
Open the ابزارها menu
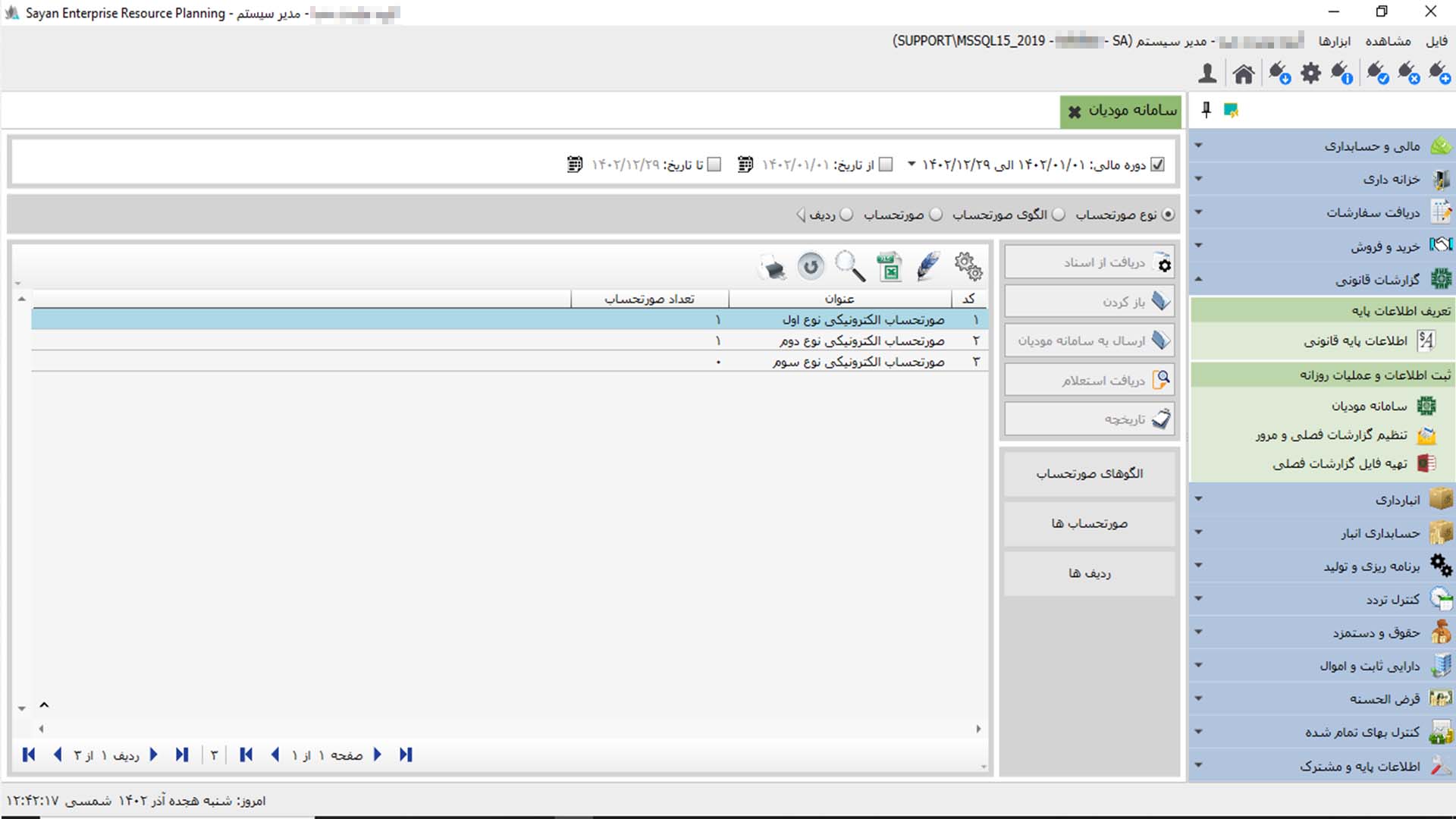pos(1334,41)
